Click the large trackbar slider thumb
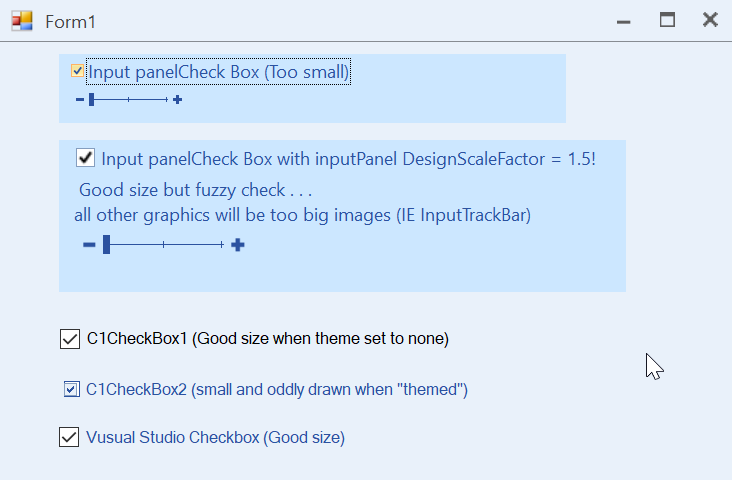This screenshot has height=480, width=732. [x=106, y=245]
